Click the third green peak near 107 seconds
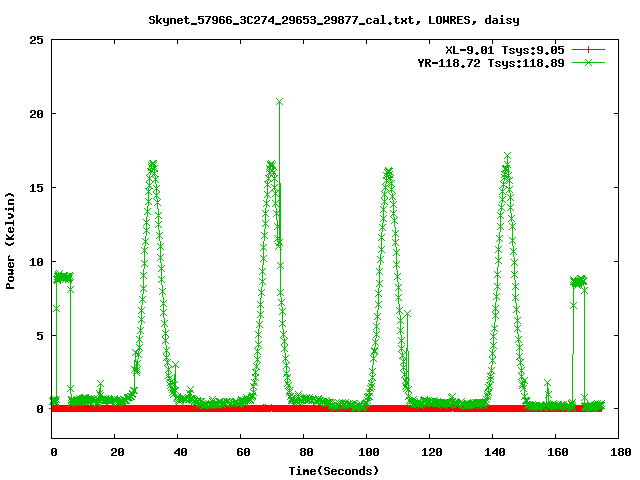Image resolution: width=640 pixels, height=480 pixels. pos(388,172)
